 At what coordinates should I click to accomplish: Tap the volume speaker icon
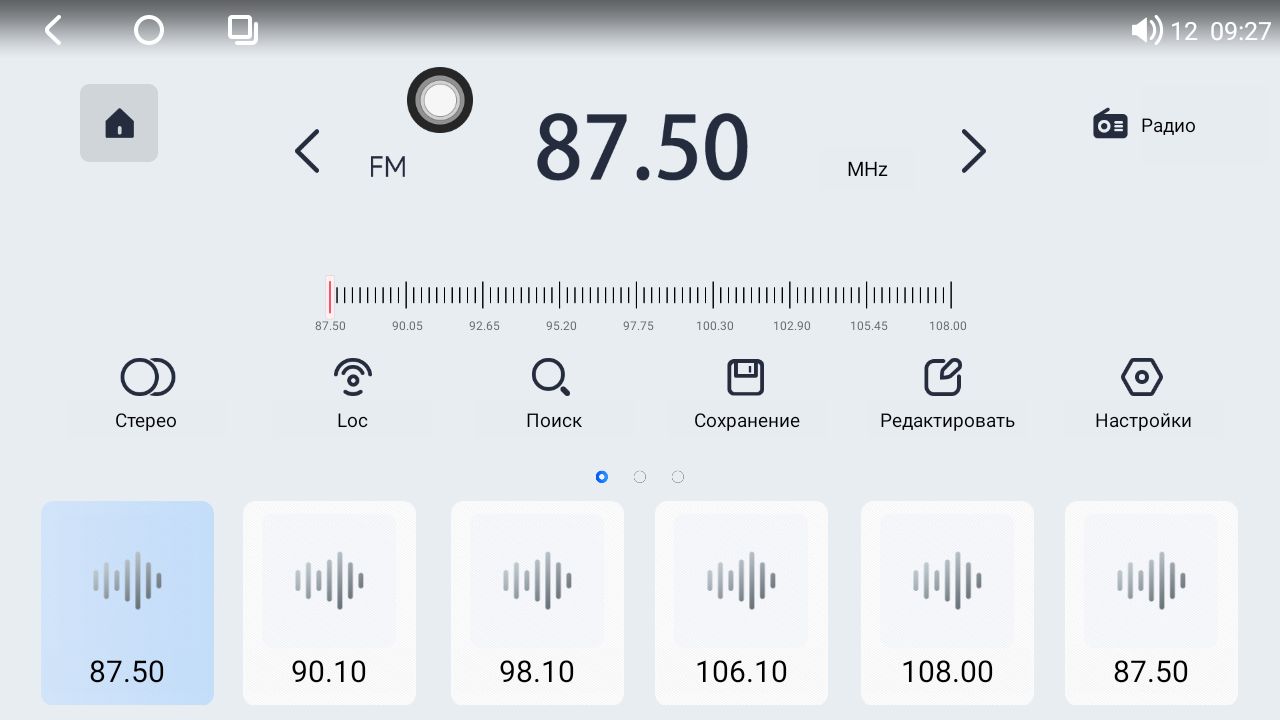tap(1145, 31)
